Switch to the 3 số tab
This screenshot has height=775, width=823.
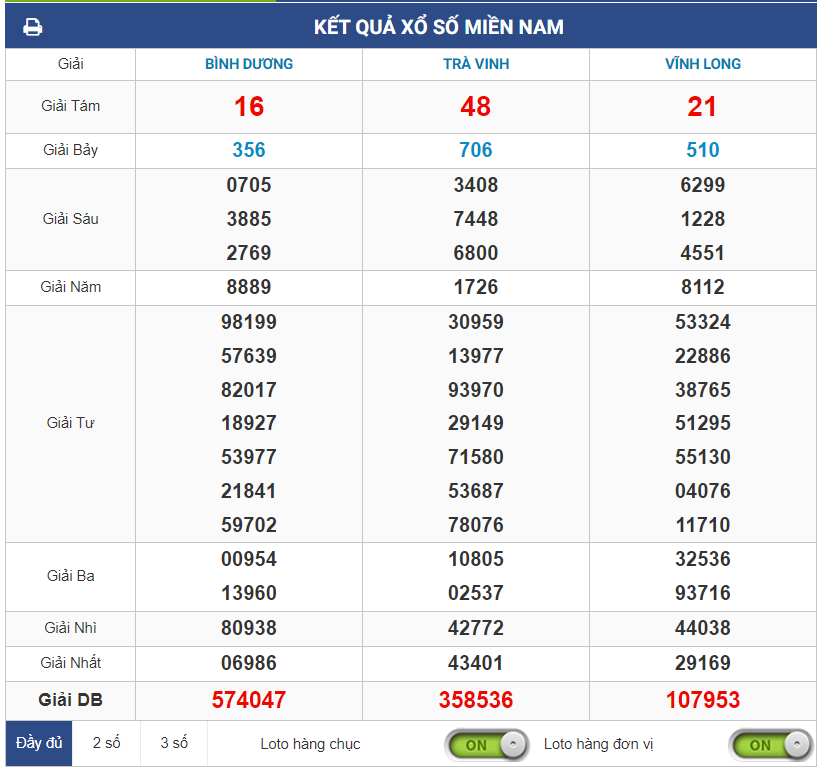tap(174, 743)
